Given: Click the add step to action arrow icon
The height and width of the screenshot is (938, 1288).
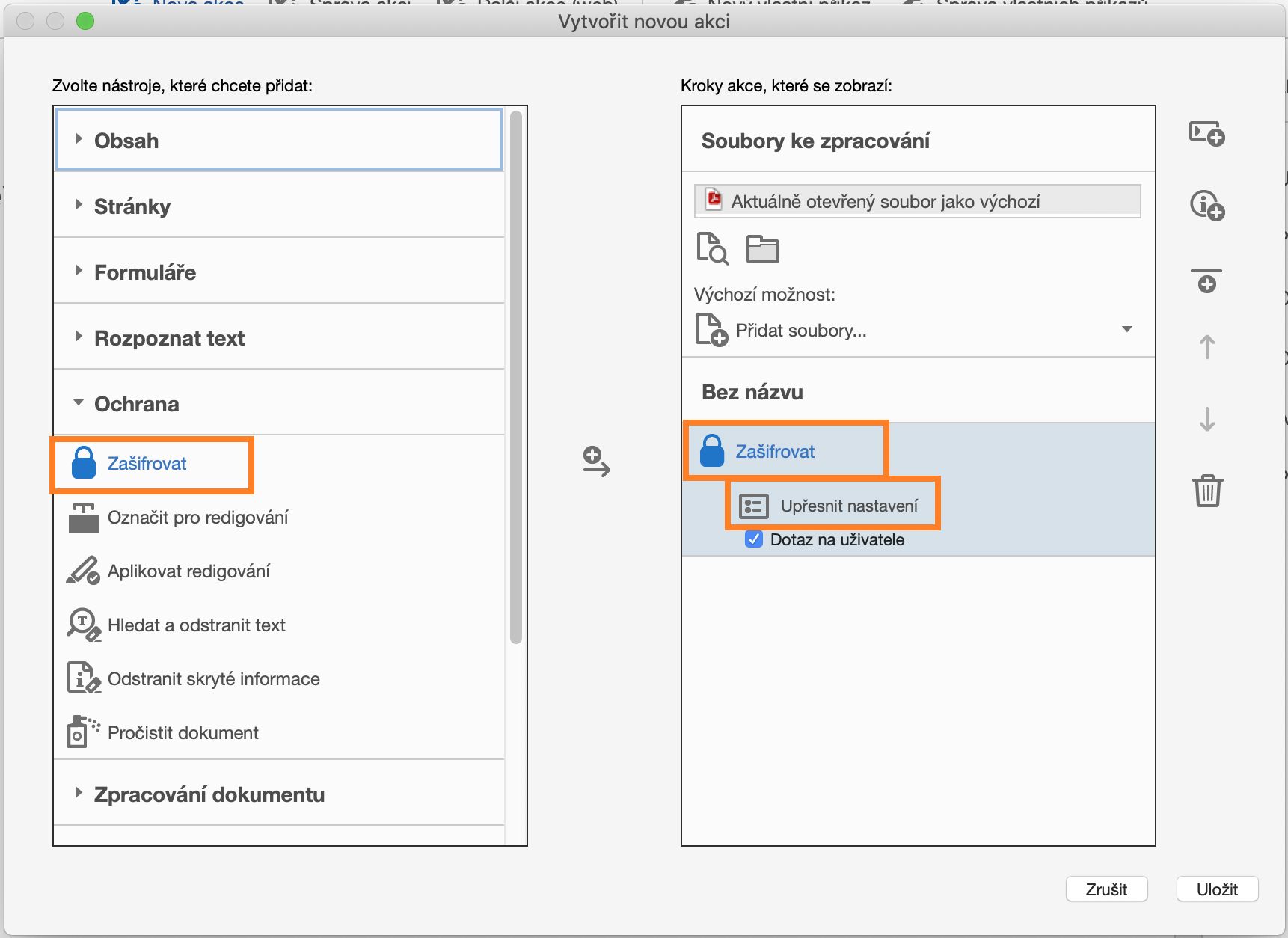Looking at the screenshot, I should tap(596, 462).
